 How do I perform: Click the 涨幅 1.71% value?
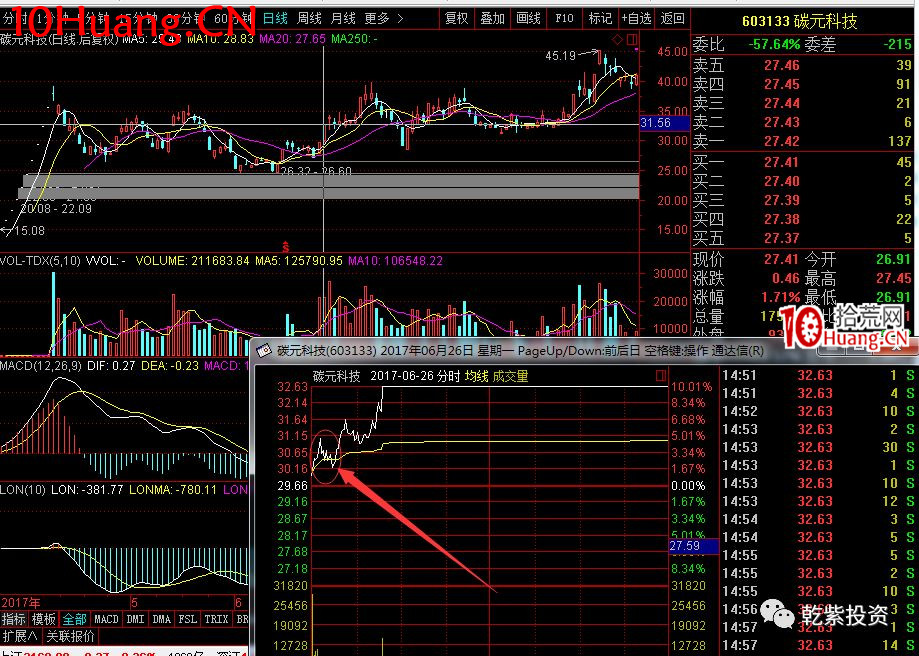781,297
